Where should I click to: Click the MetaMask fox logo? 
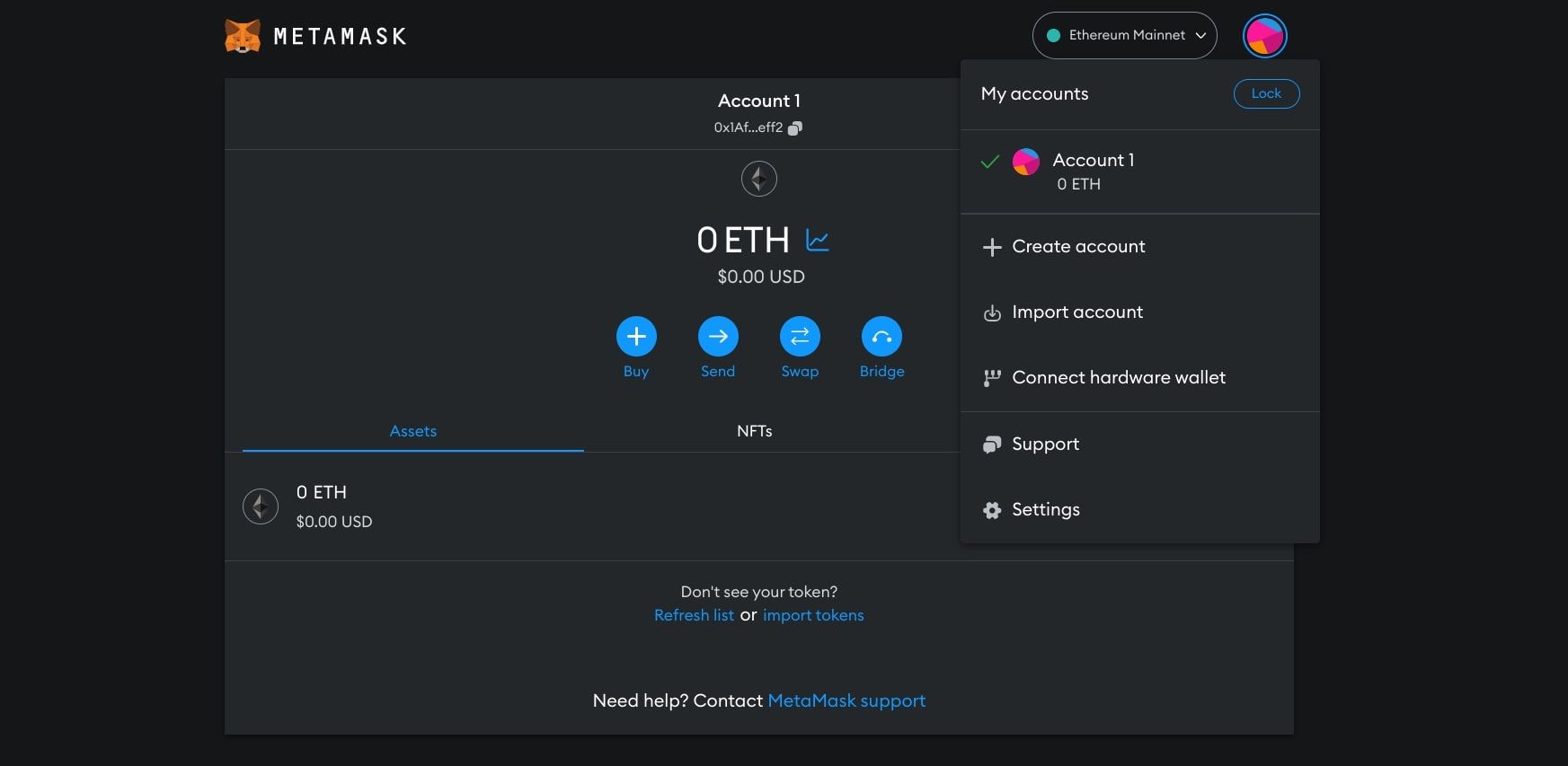click(x=243, y=36)
